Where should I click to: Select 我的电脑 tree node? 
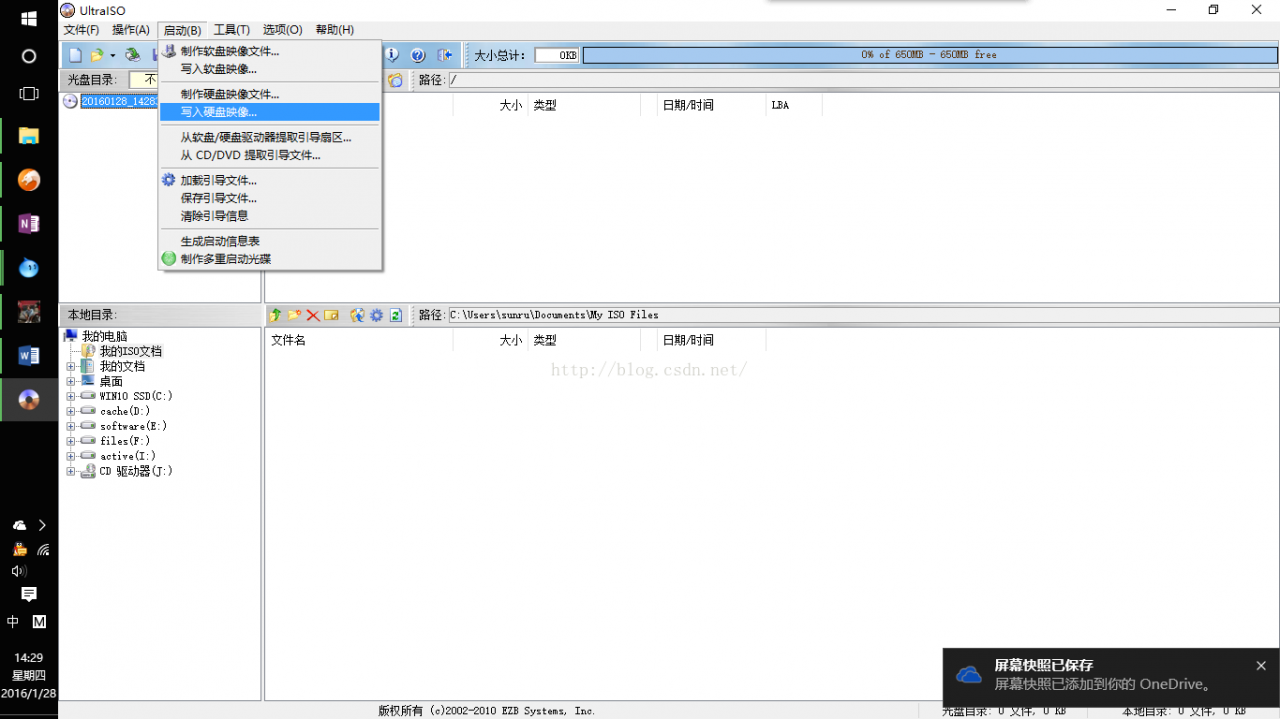pos(104,336)
